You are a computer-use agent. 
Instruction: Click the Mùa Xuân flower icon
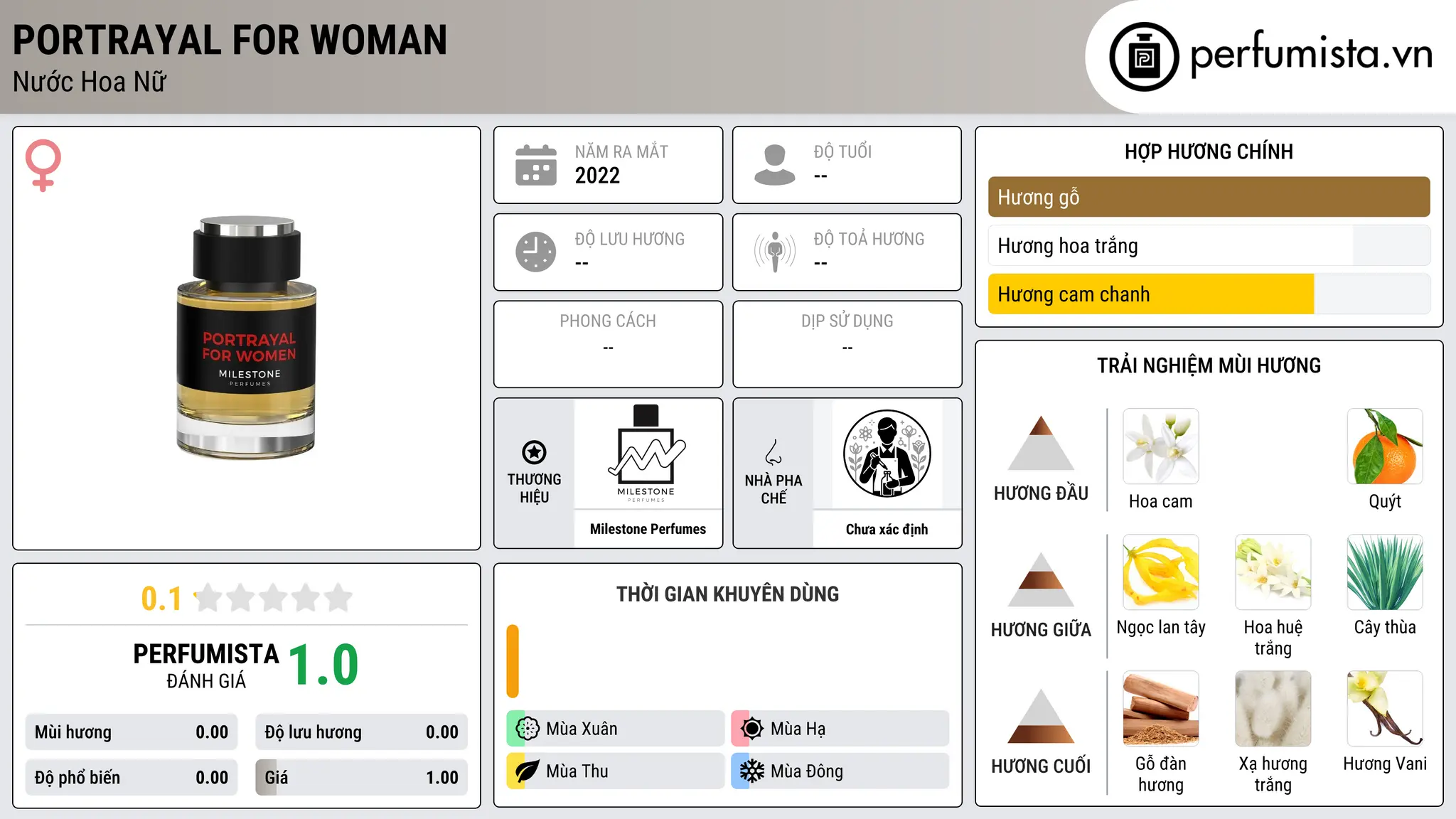(528, 729)
